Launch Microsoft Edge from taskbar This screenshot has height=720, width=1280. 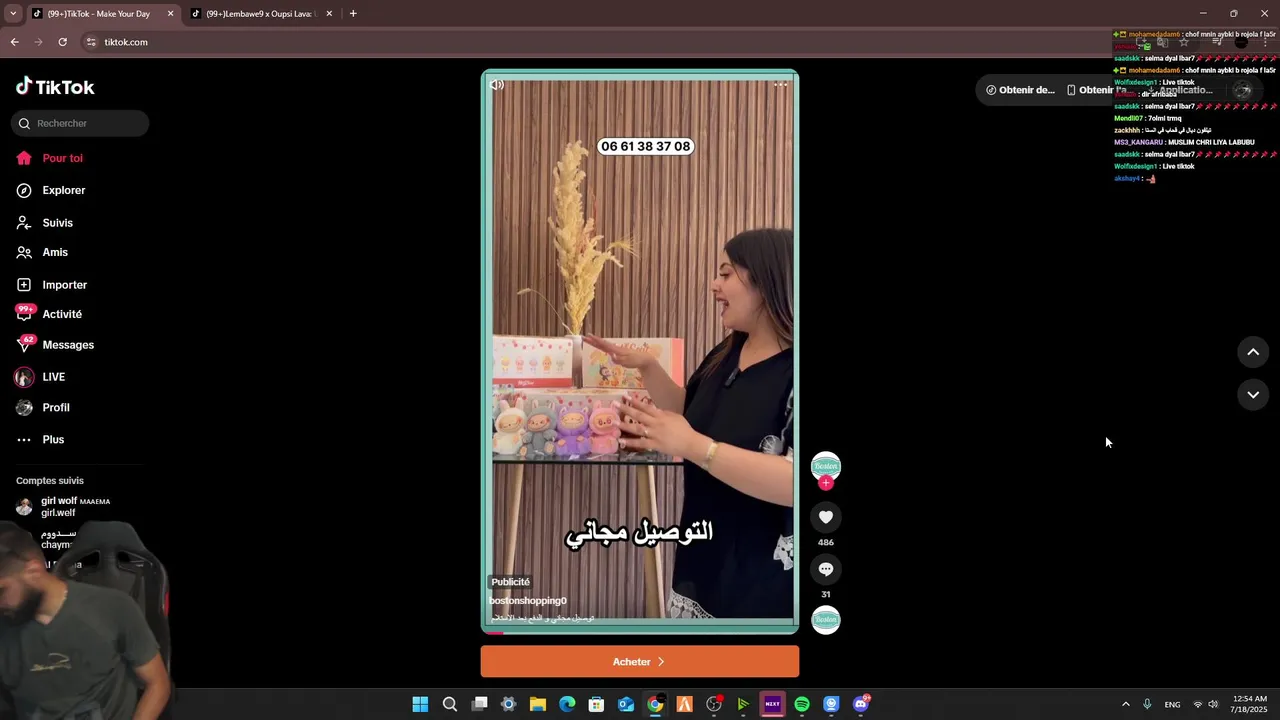point(567,704)
